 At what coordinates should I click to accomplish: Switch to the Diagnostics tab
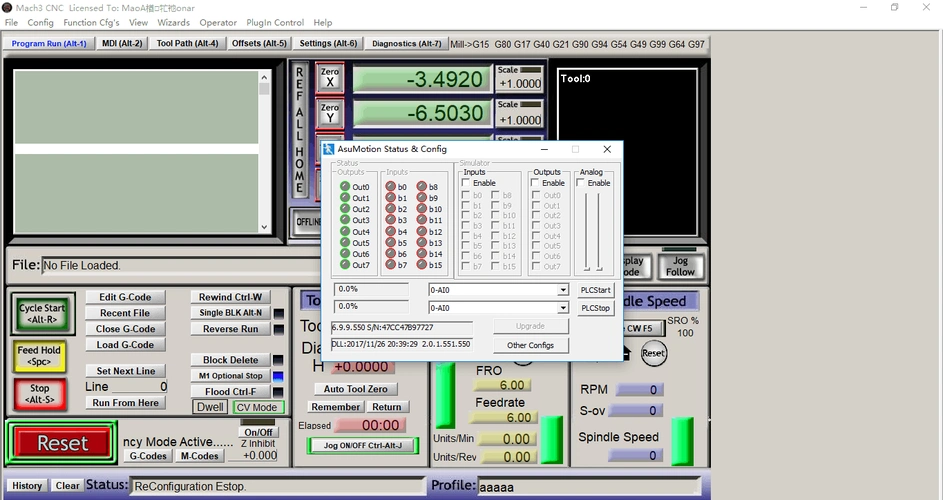pyautogui.click(x=406, y=44)
